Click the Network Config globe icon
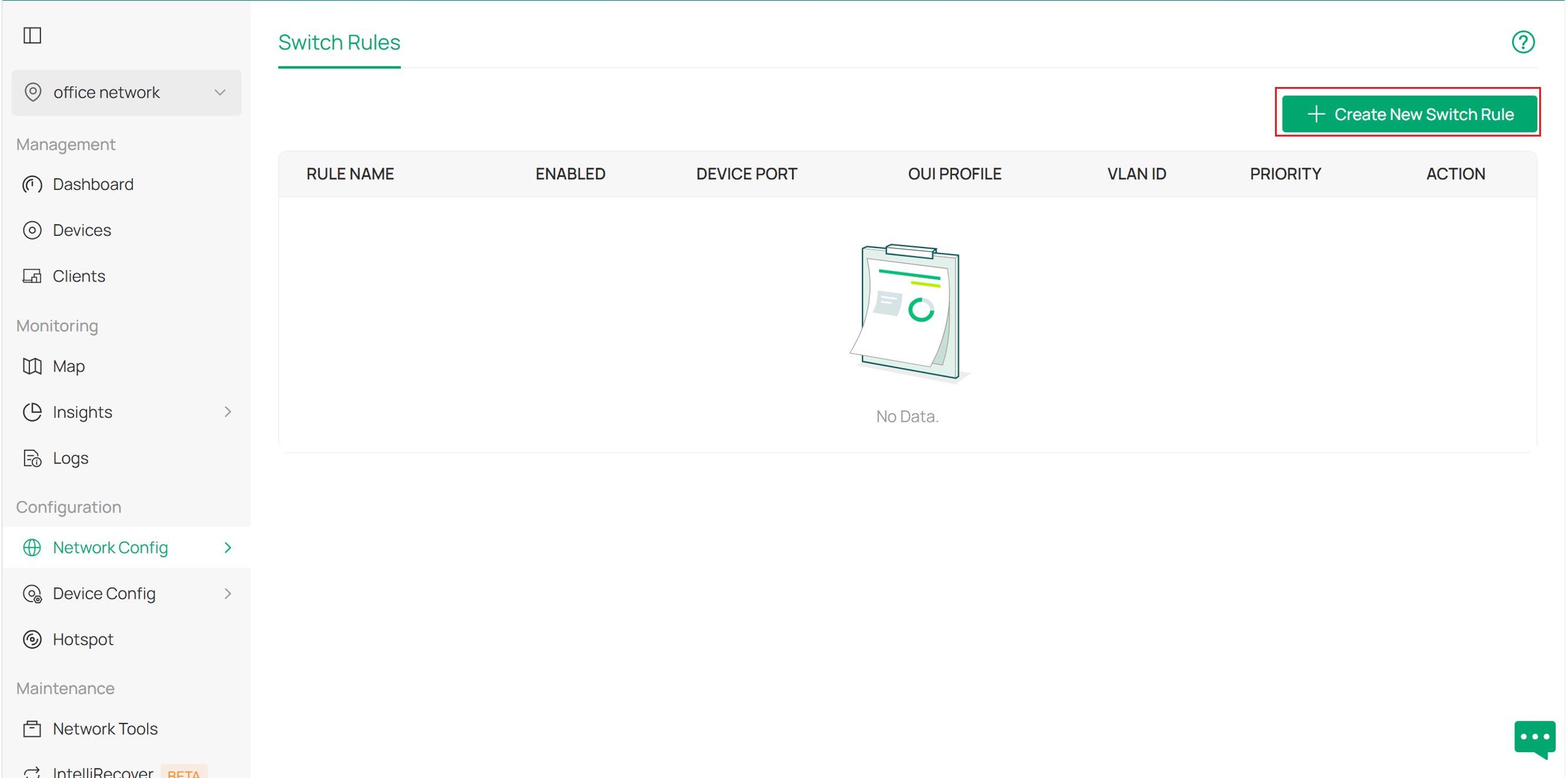The image size is (1568, 778). (32, 547)
